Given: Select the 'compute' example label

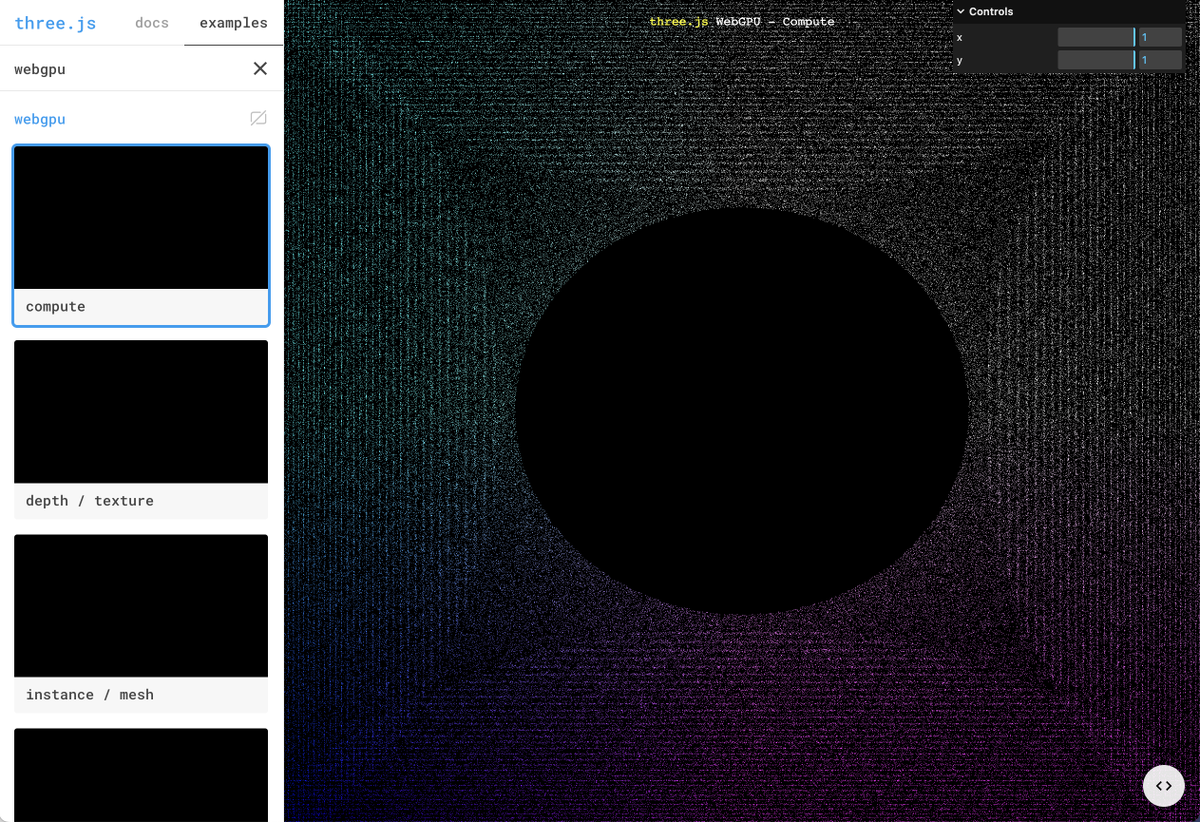Looking at the screenshot, I should 56,306.
